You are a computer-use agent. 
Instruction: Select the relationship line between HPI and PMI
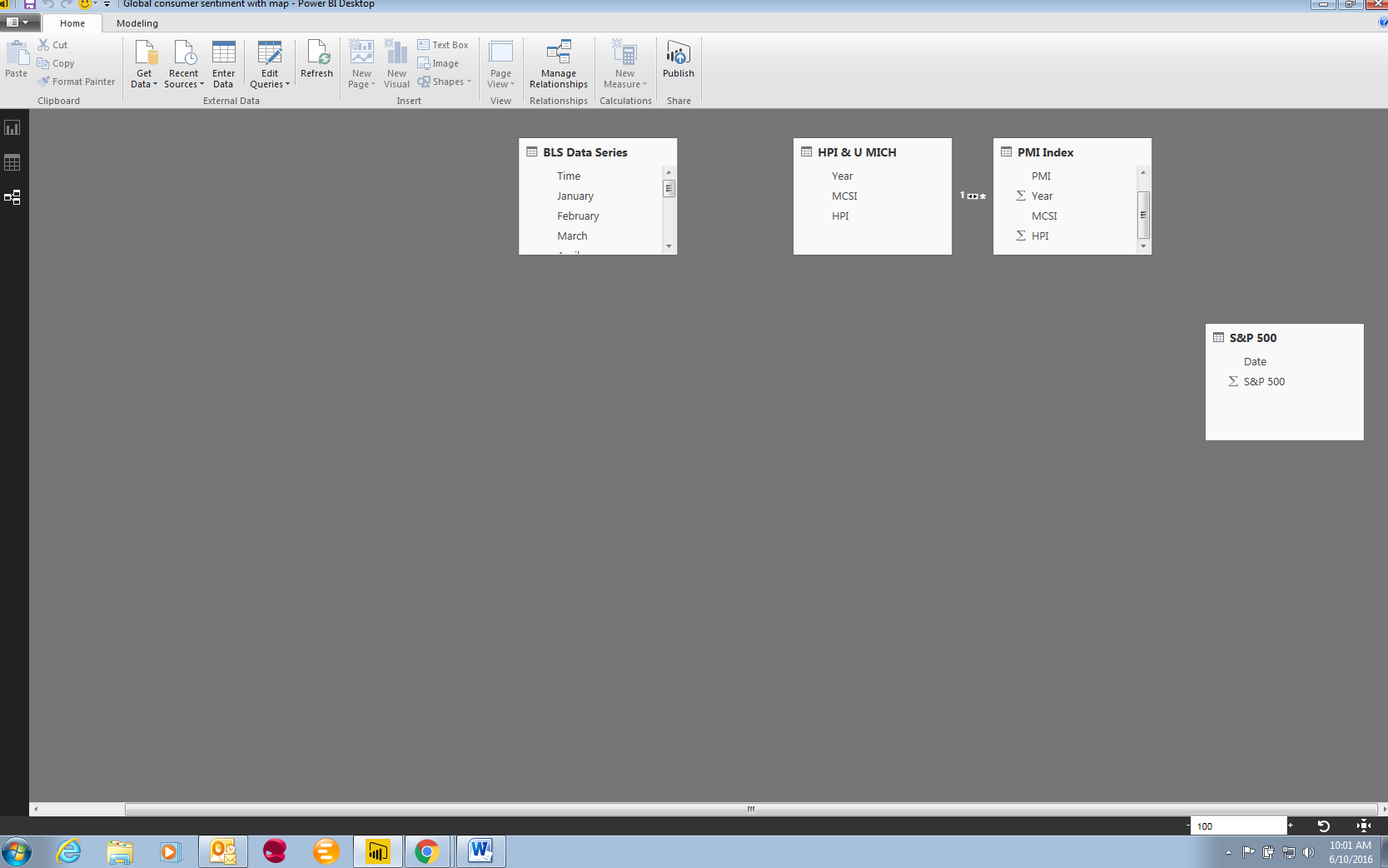coord(973,196)
